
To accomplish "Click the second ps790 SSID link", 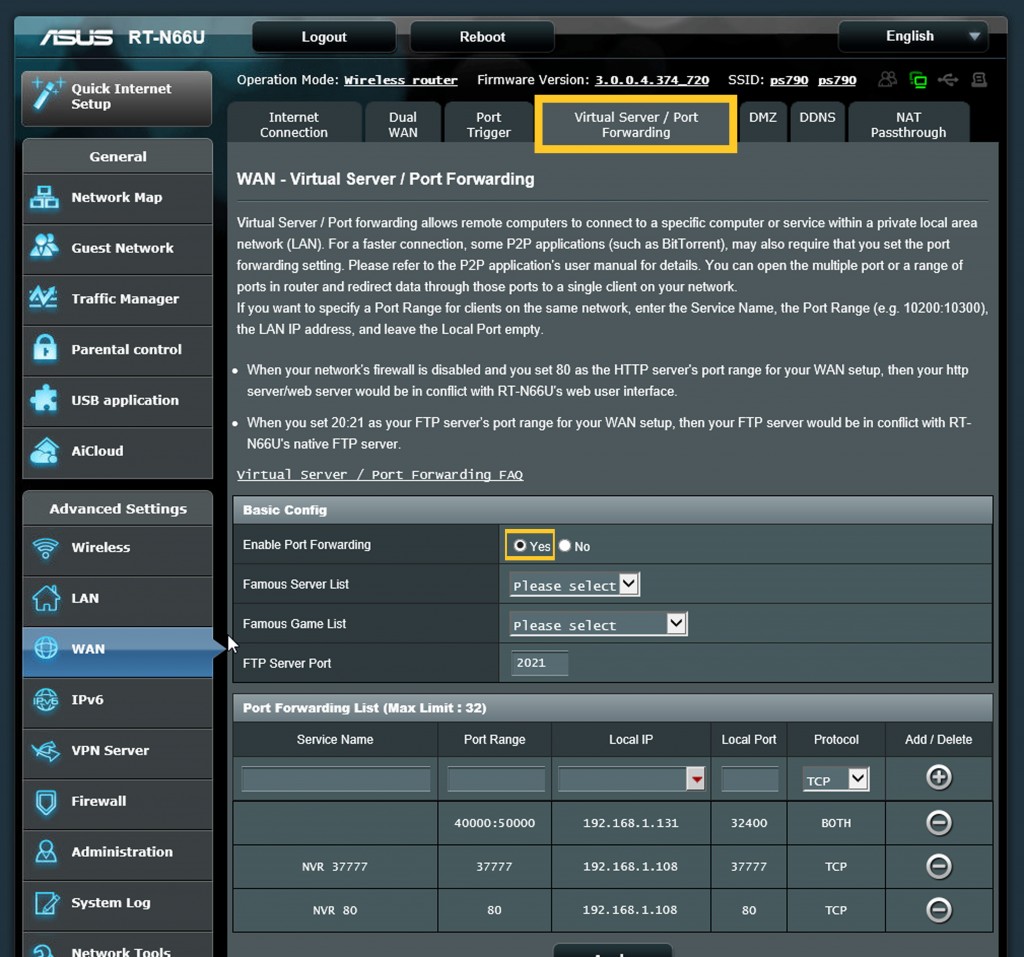I will coord(837,80).
